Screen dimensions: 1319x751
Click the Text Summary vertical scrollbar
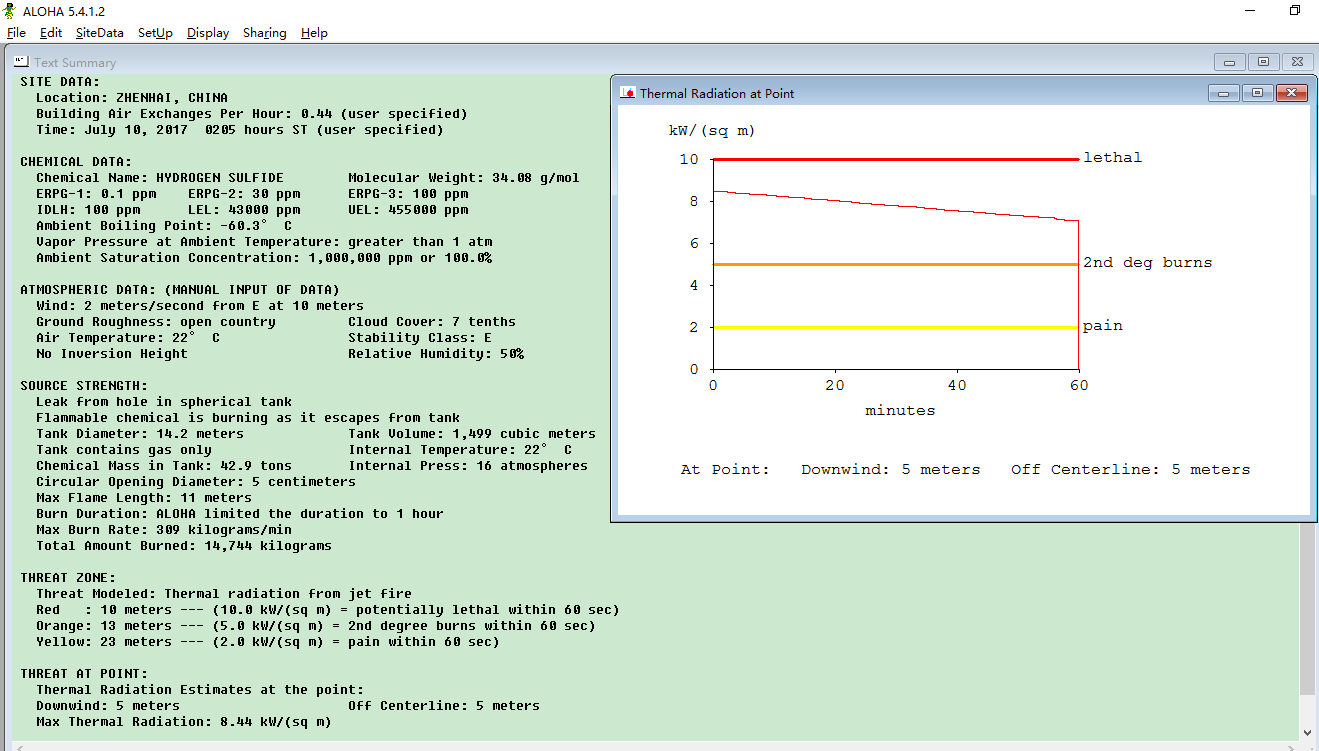(1306, 610)
